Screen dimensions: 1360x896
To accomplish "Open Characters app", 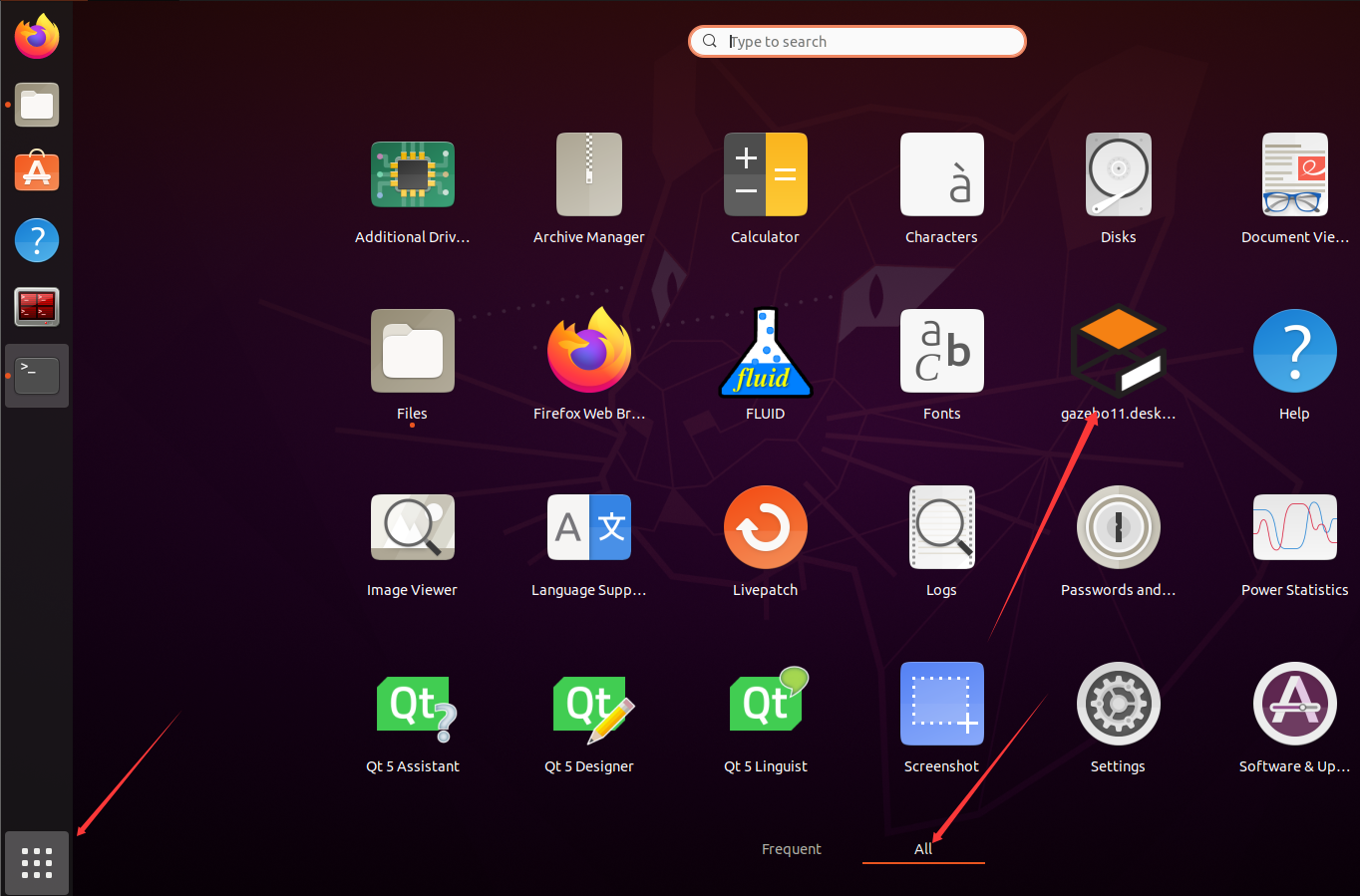I will pos(942,174).
